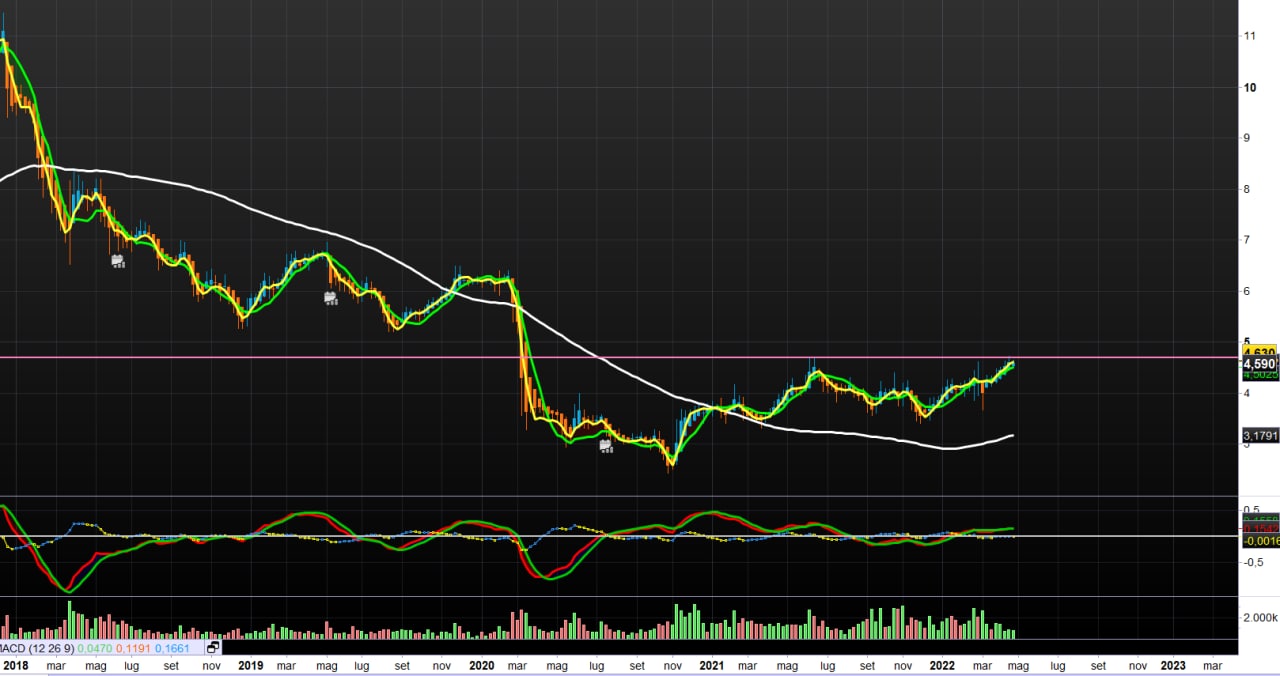1280x676 pixels.
Task: Select the 2020 year label on time axis
Action: point(481,665)
